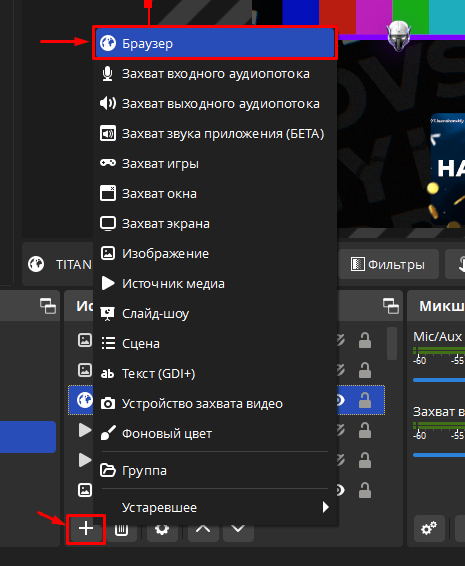Move selected source up with arrow
This screenshot has width=465, height=566.
click(203, 530)
